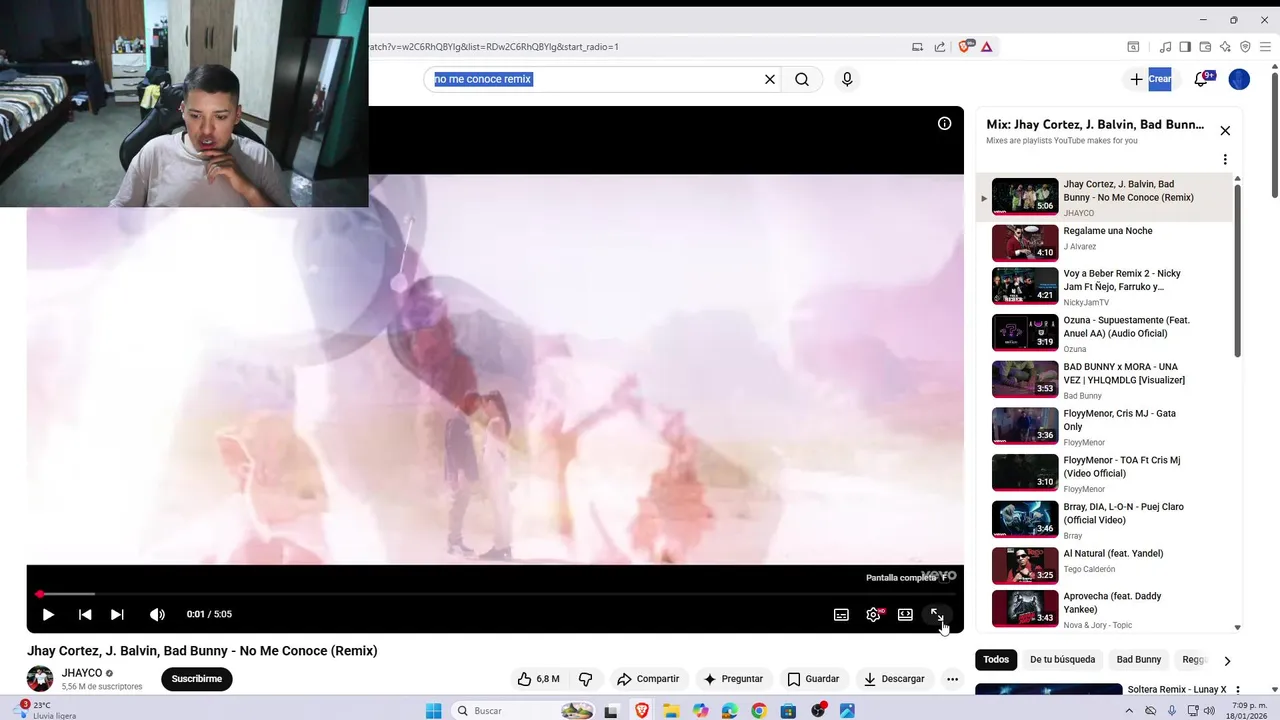The image size is (1280, 720).
Task: Mute the video volume
Action: click(x=157, y=614)
